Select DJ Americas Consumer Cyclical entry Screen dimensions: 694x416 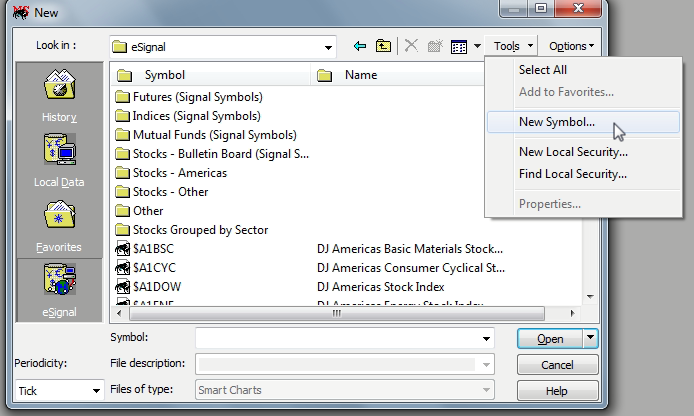point(411,268)
